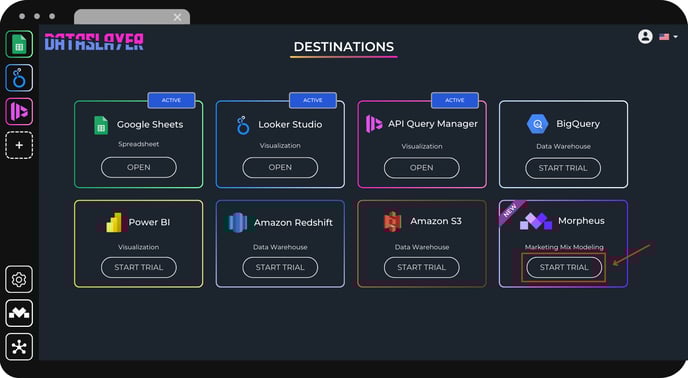
Task: Open the Looker Studio destination
Action: pos(280,167)
